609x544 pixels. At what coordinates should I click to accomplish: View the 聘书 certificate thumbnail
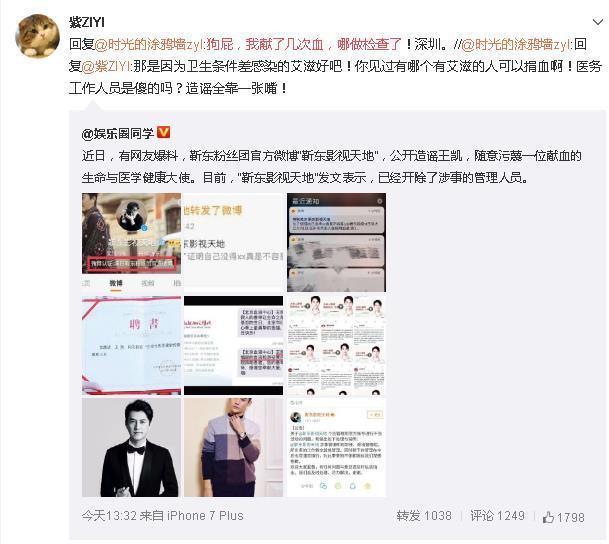(131, 345)
